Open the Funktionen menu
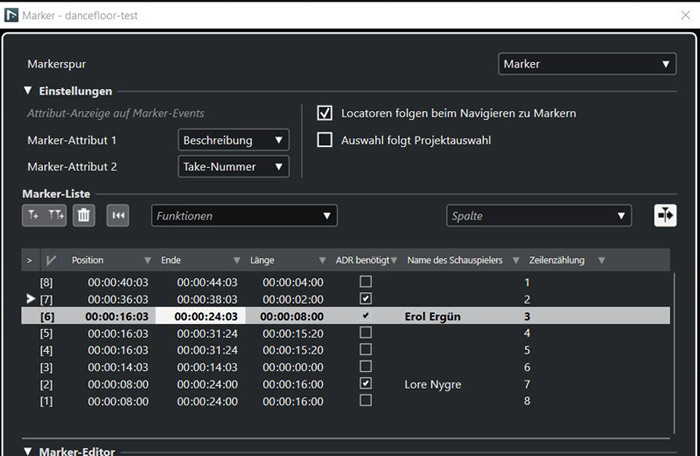700x456 pixels. (x=244, y=215)
